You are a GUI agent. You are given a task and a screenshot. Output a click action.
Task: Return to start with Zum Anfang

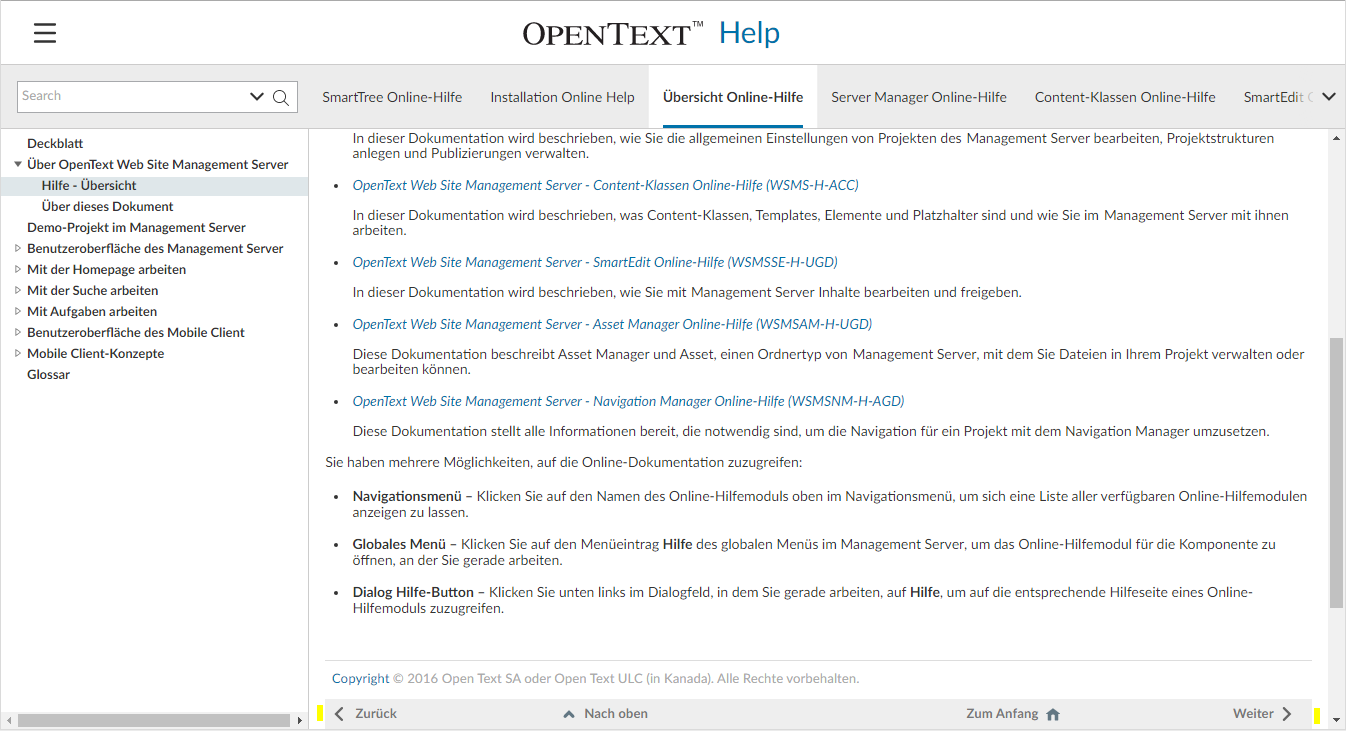(1013, 714)
